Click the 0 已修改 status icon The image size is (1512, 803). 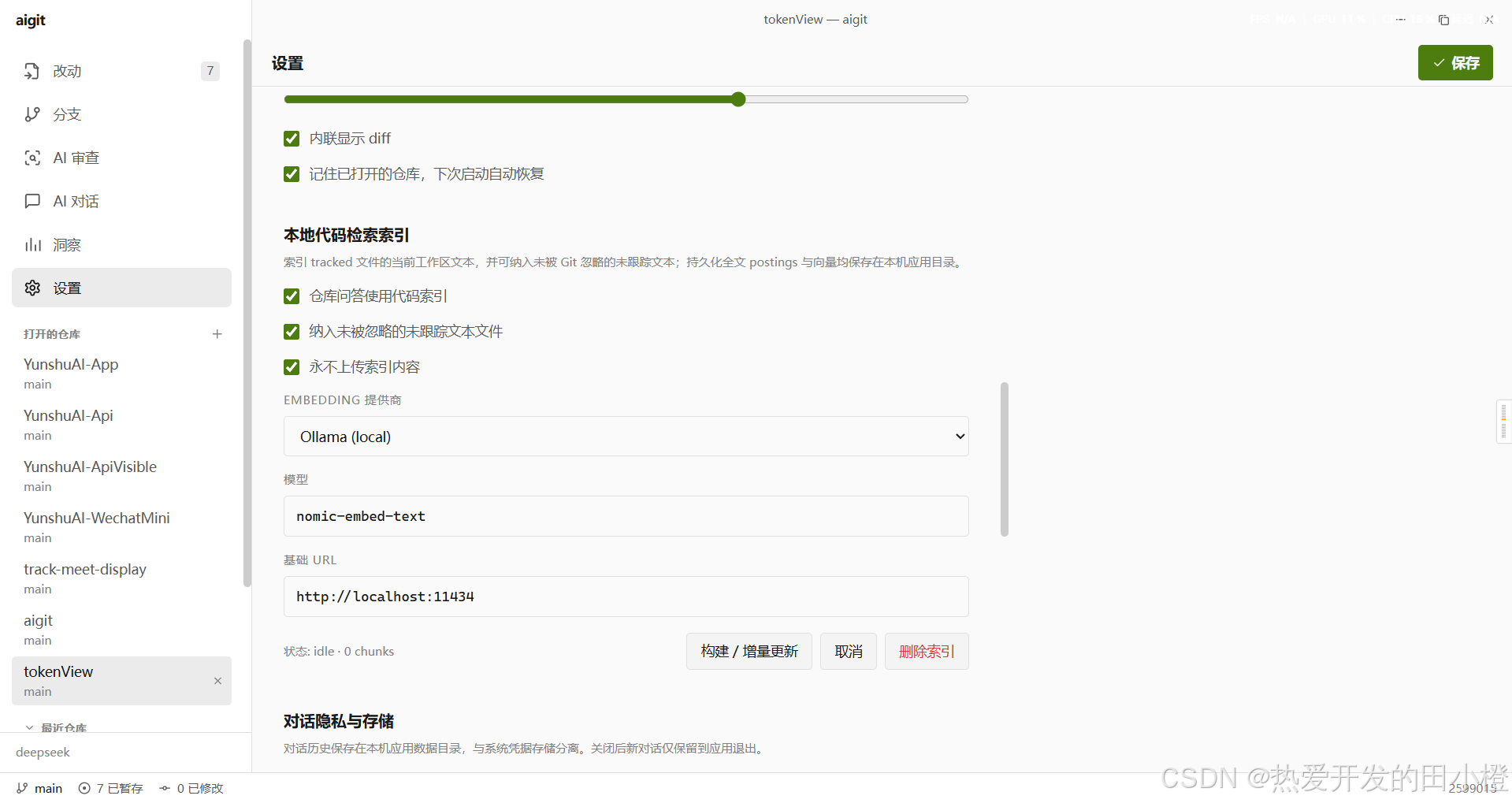[165, 788]
